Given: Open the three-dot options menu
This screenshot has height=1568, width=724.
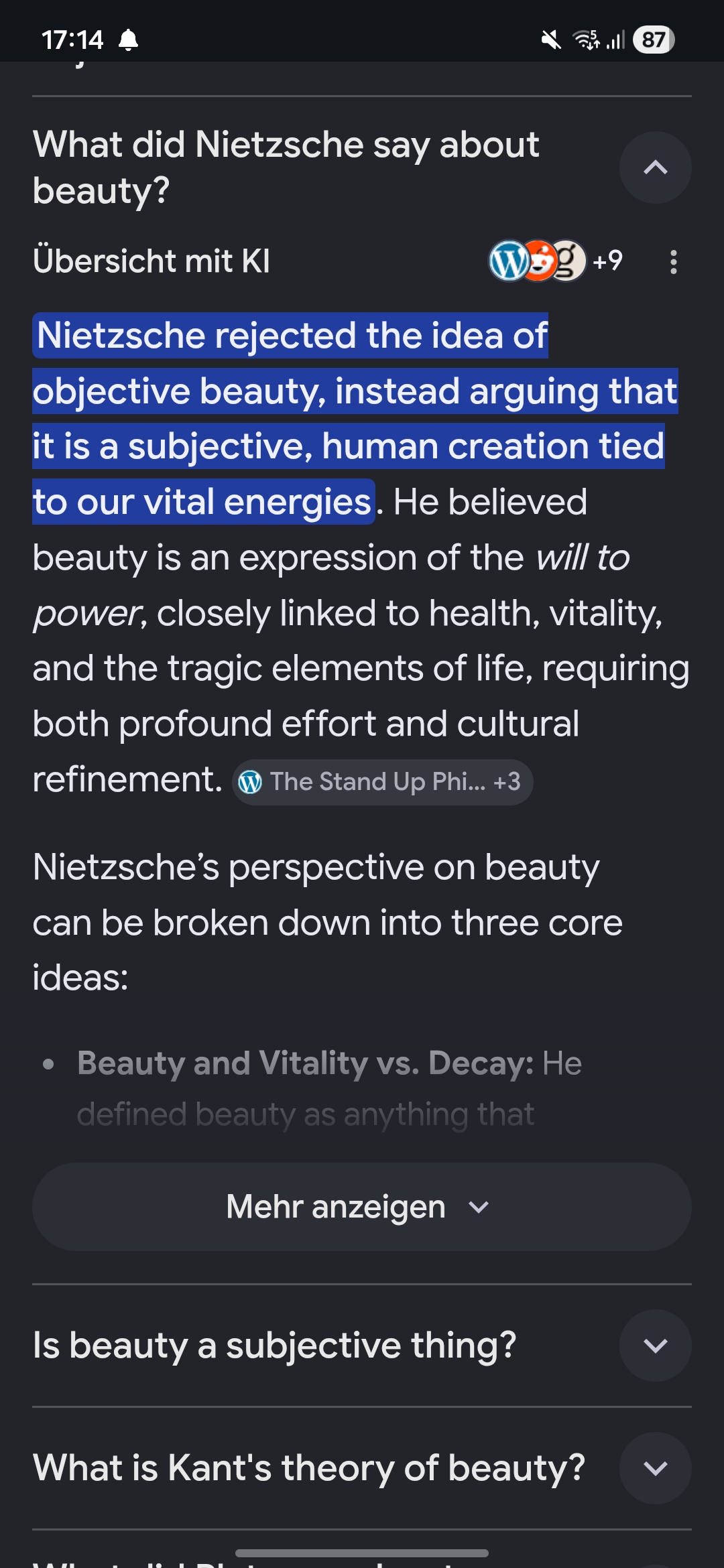Looking at the screenshot, I should pos(674,262).
